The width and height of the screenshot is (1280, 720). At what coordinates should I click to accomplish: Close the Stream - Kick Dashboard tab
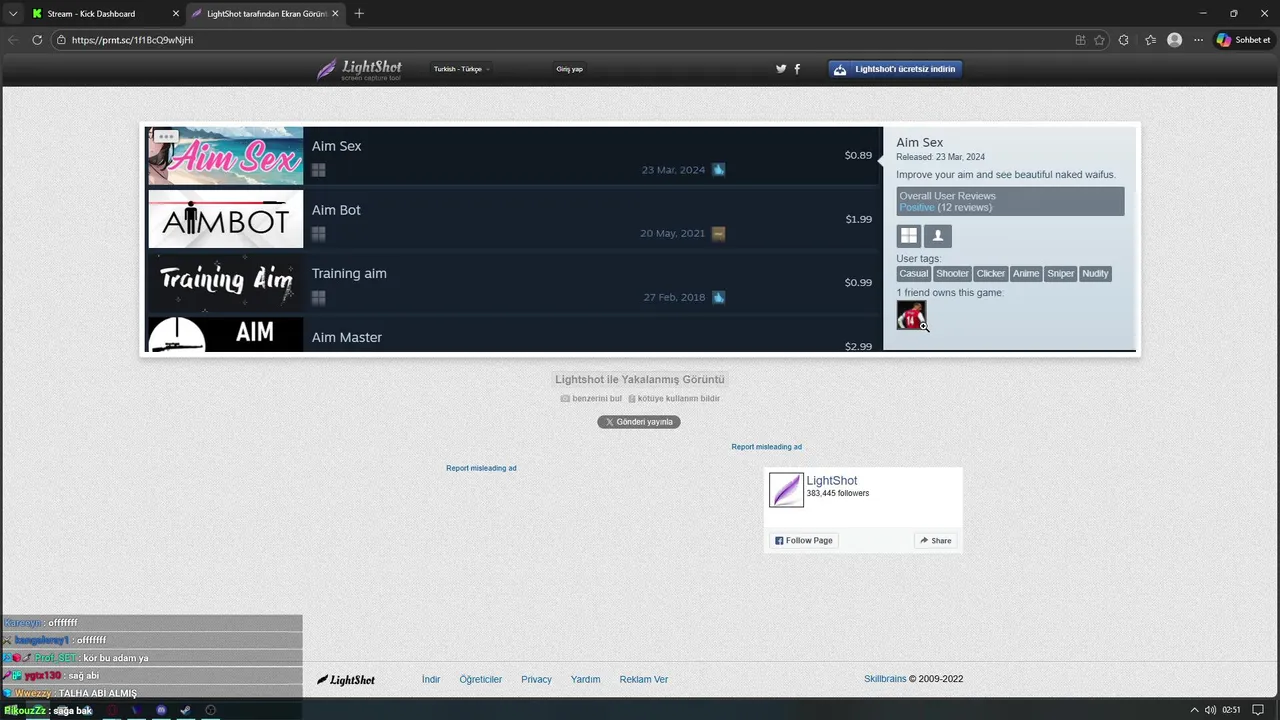point(175,14)
